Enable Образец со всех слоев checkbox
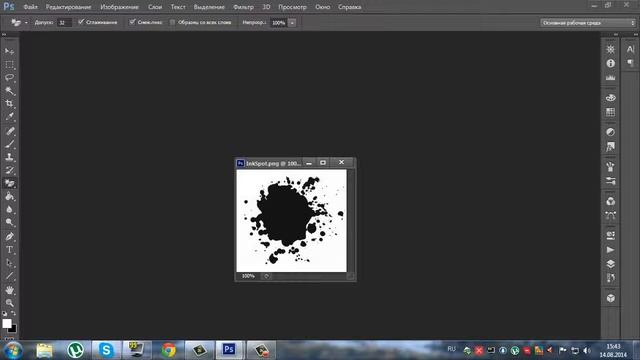The height and width of the screenshot is (360, 640). (x=172, y=22)
